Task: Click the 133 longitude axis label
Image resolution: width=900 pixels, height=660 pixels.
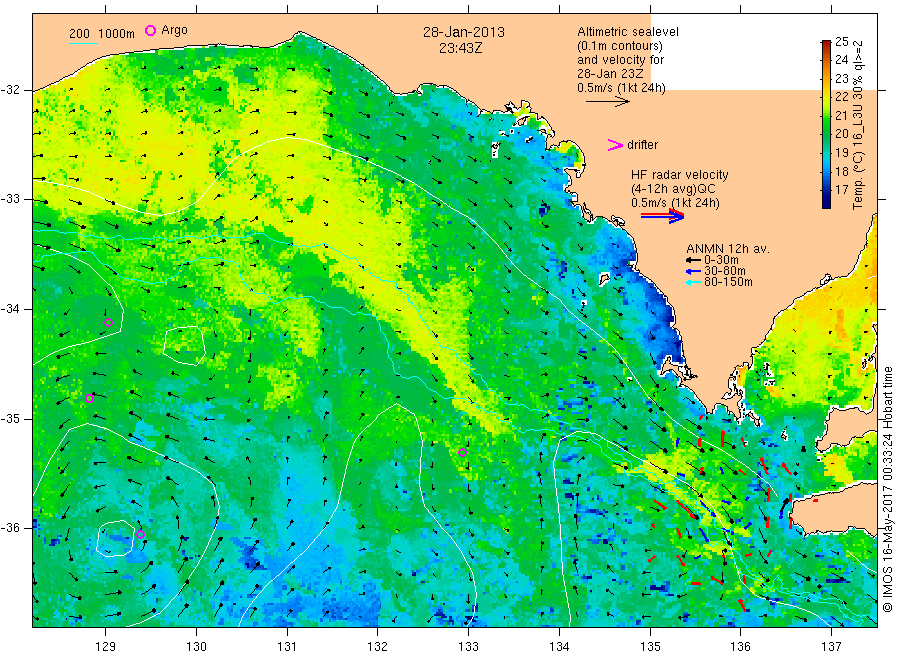Action: 468,646
